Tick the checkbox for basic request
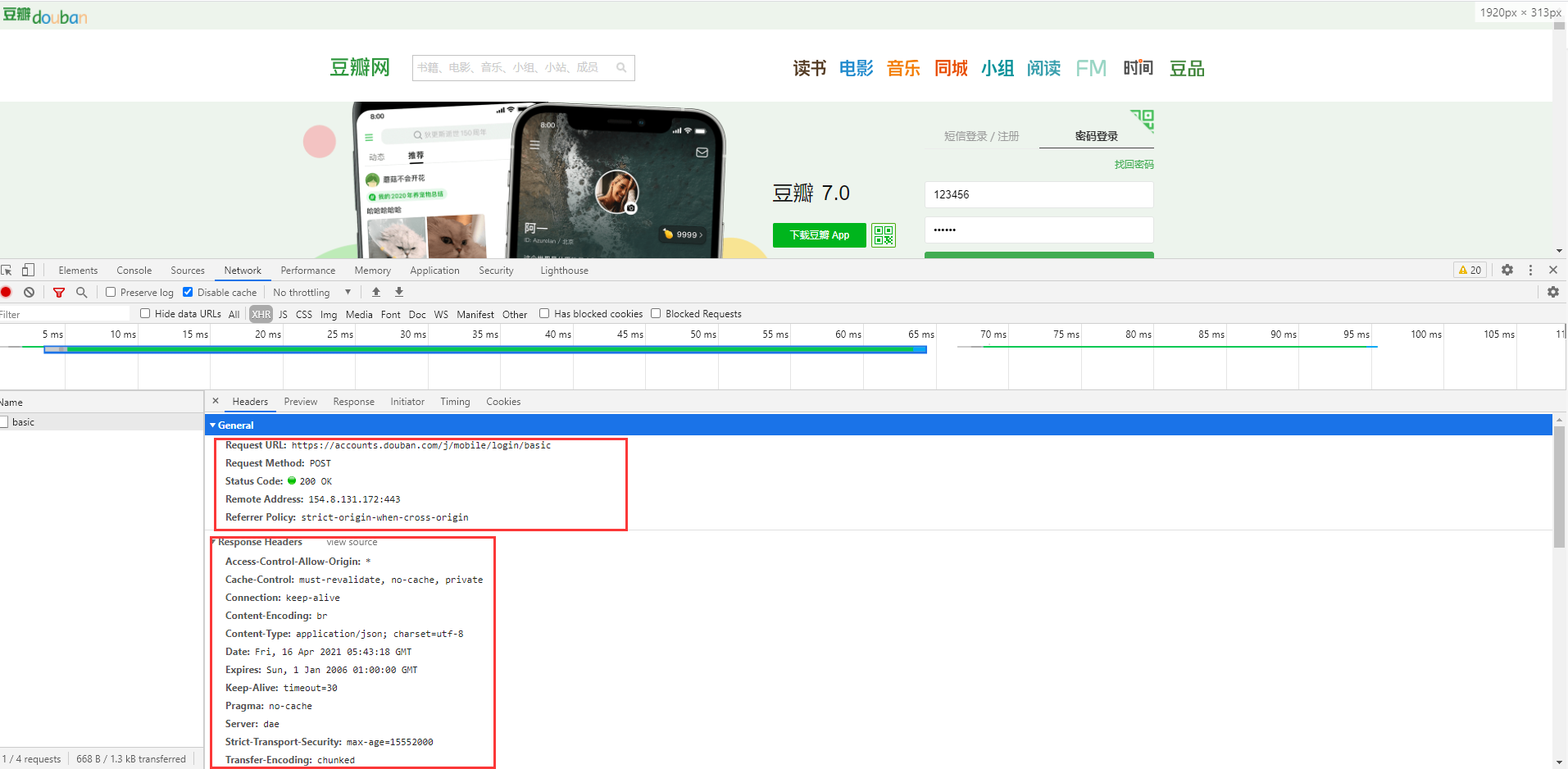The image size is (1568, 769). (4, 422)
